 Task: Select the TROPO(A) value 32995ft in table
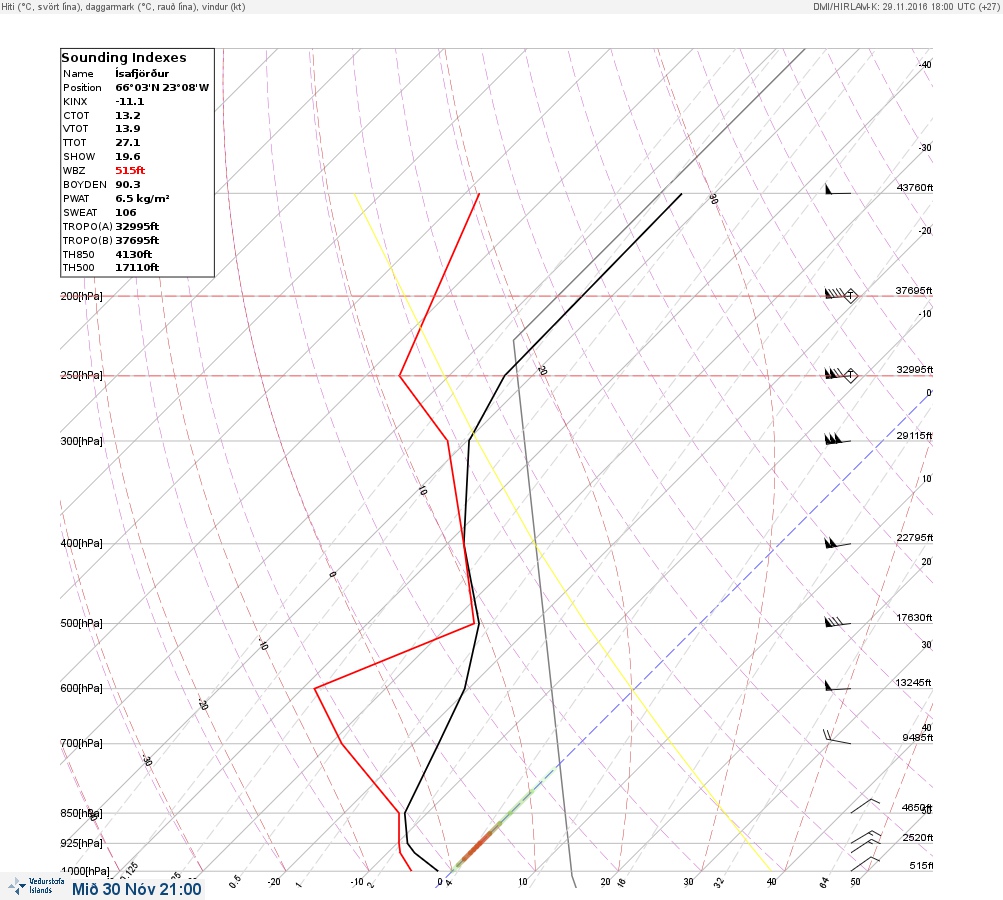137,226
